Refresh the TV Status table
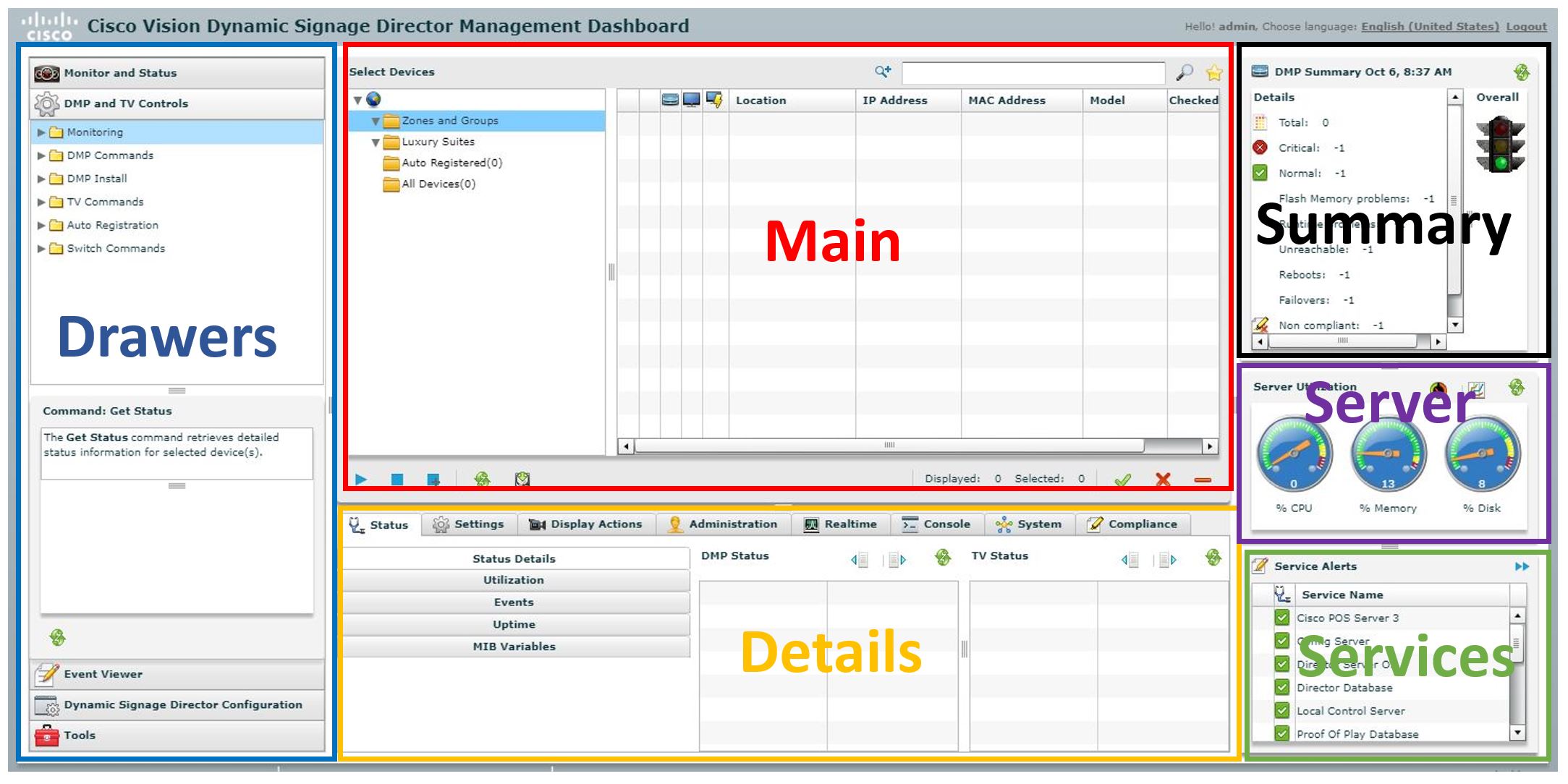The image size is (1568, 784). point(1213,557)
